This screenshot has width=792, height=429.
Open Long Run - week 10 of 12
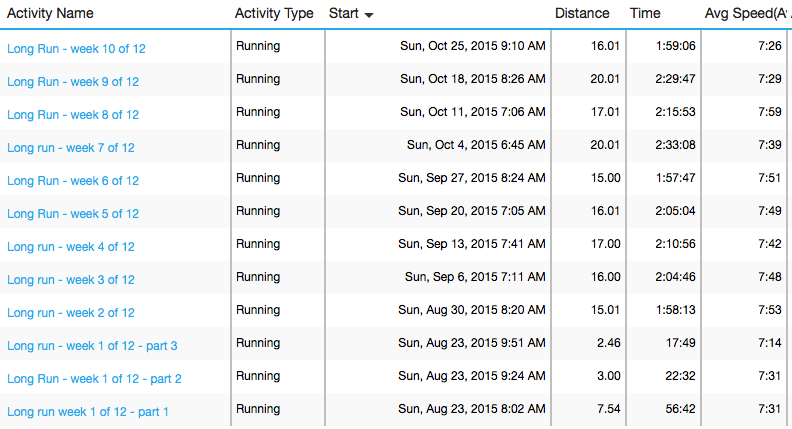(x=77, y=49)
